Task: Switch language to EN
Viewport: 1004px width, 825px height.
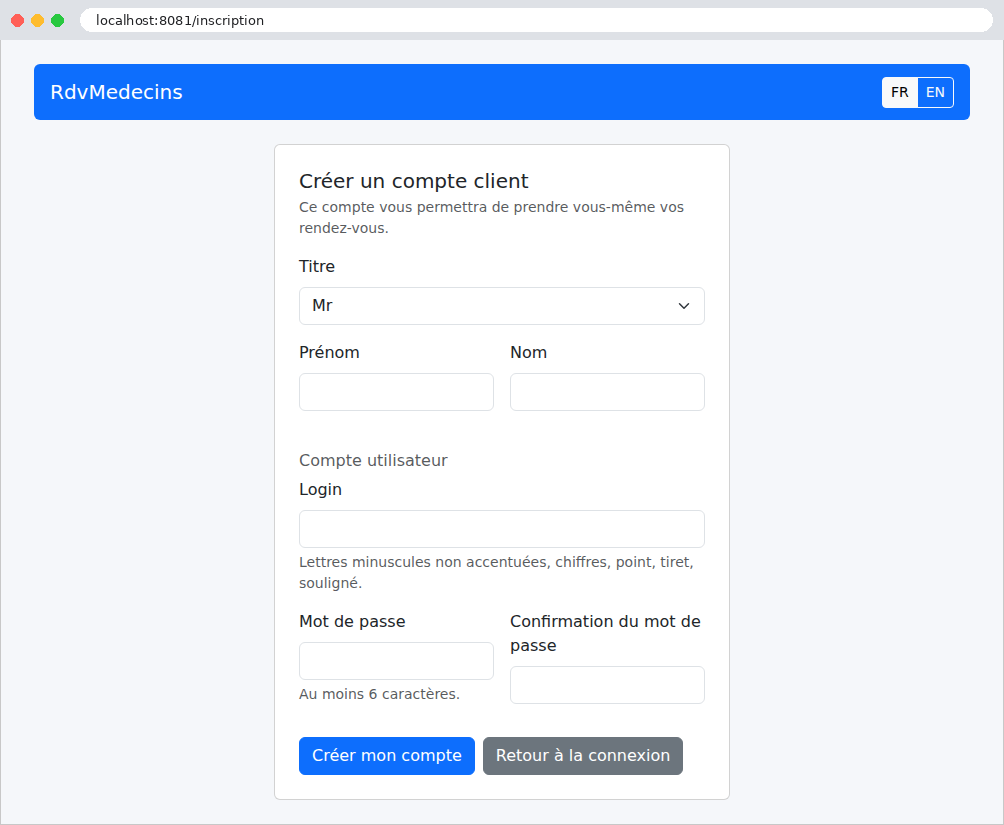Action: pyautogui.click(x=935, y=92)
